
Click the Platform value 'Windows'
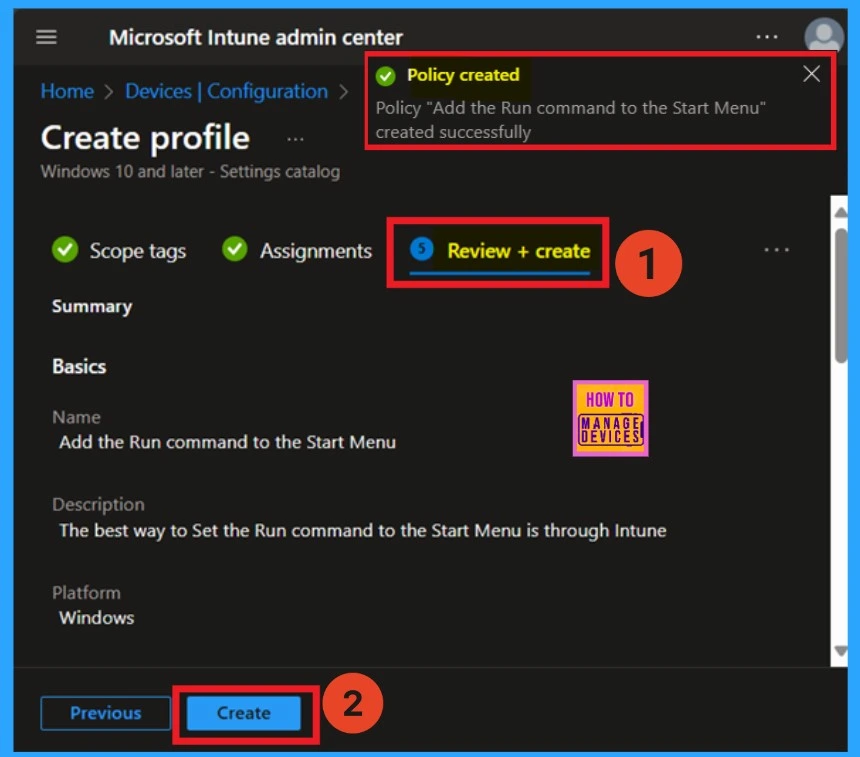[x=97, y=618]
